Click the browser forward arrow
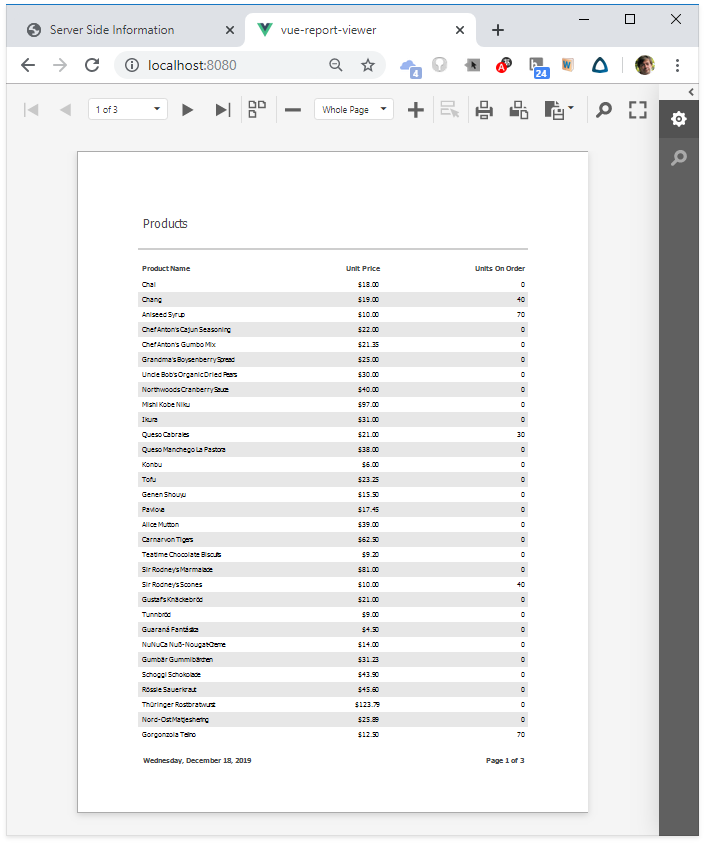The height and width of the screenshot is (844, 705). (x=60, y=65)
